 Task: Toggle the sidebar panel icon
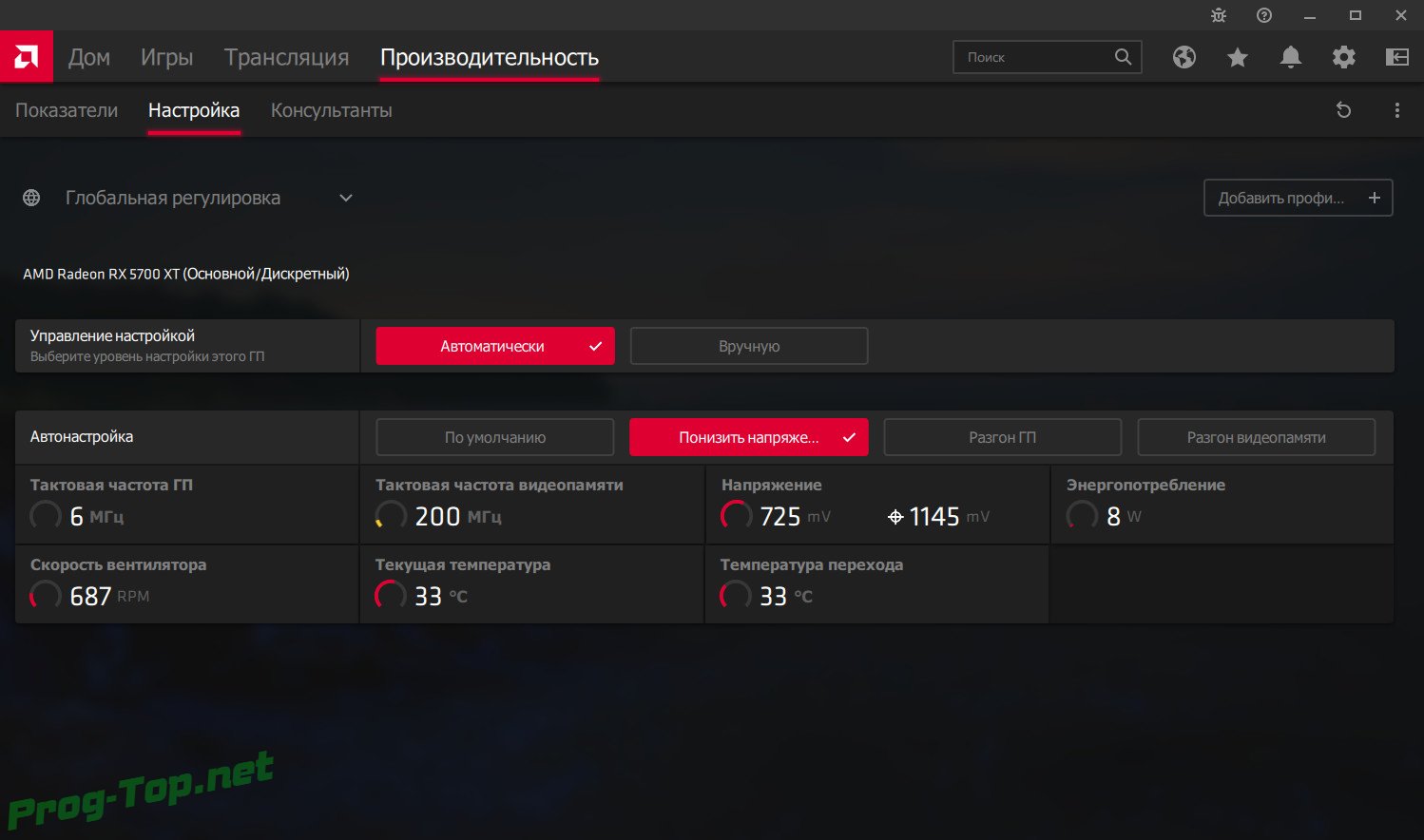pyautogui.click(x=1397, y=57)
